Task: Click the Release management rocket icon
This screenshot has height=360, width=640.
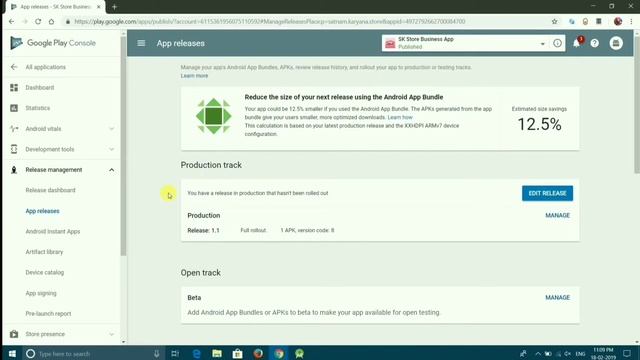Action: (14, 170)
